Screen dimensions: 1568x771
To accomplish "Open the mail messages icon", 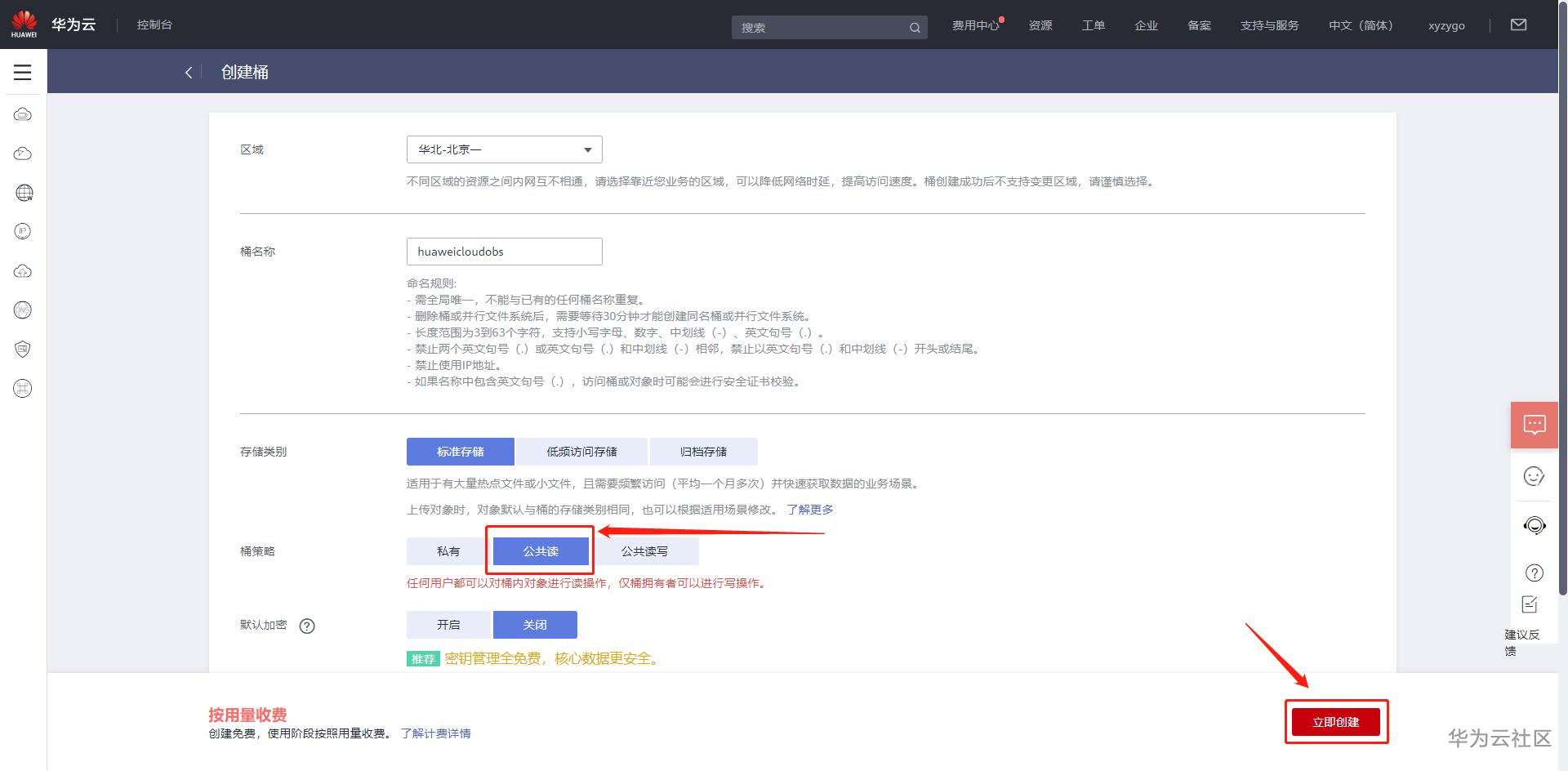I will pyautogui.click(x=1519, y=25).
